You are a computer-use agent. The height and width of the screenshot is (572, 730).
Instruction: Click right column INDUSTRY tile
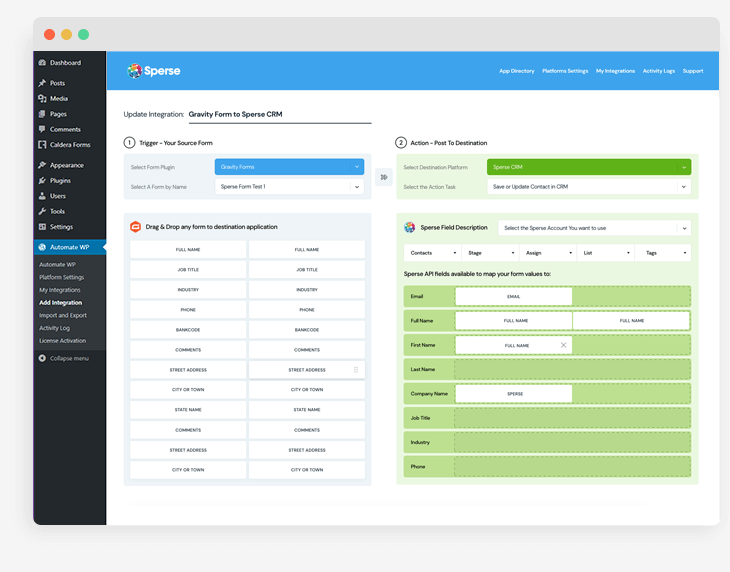pos(307,289)
